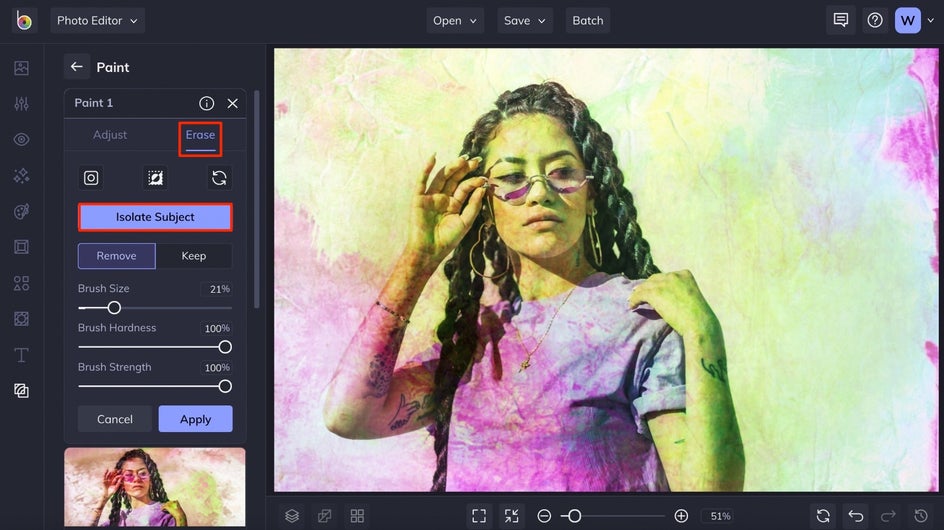Click the Brush Hardness 100% value field
This screenshot has width=944, height=530.
pyautogui.click(x=217, y=328)
